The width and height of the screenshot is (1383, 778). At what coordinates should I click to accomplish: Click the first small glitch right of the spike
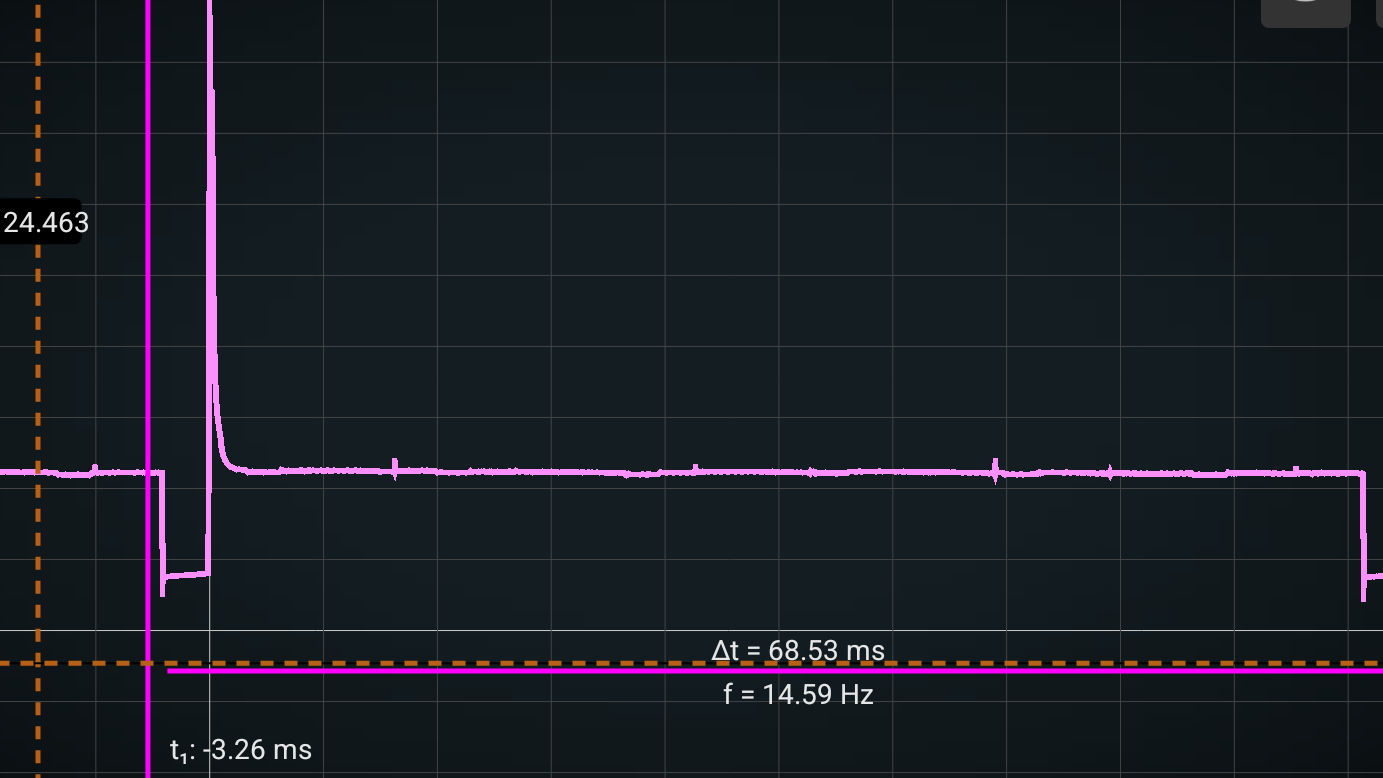tap(395, 467)
